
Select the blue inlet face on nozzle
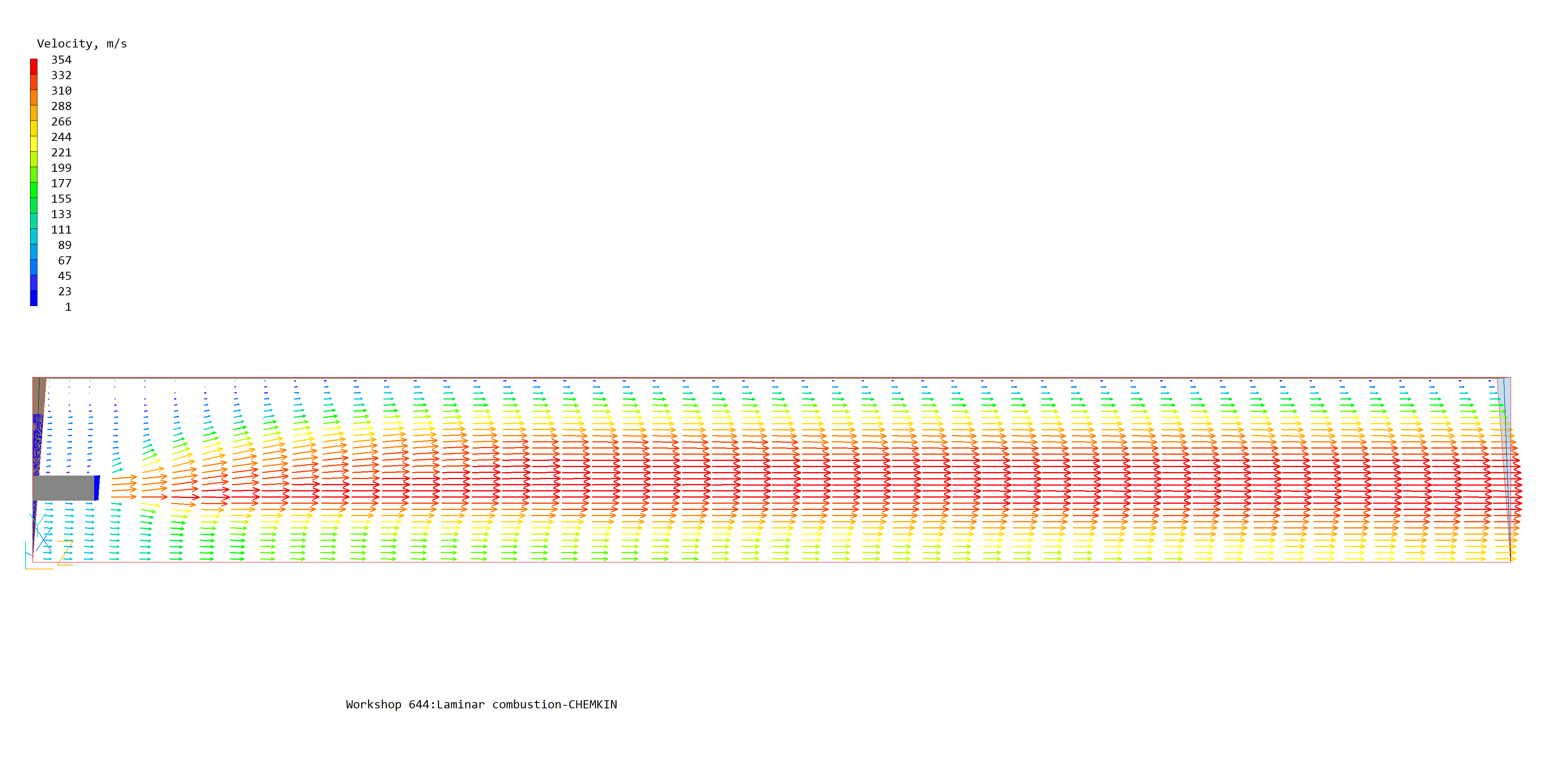click(x=97, y=487)
